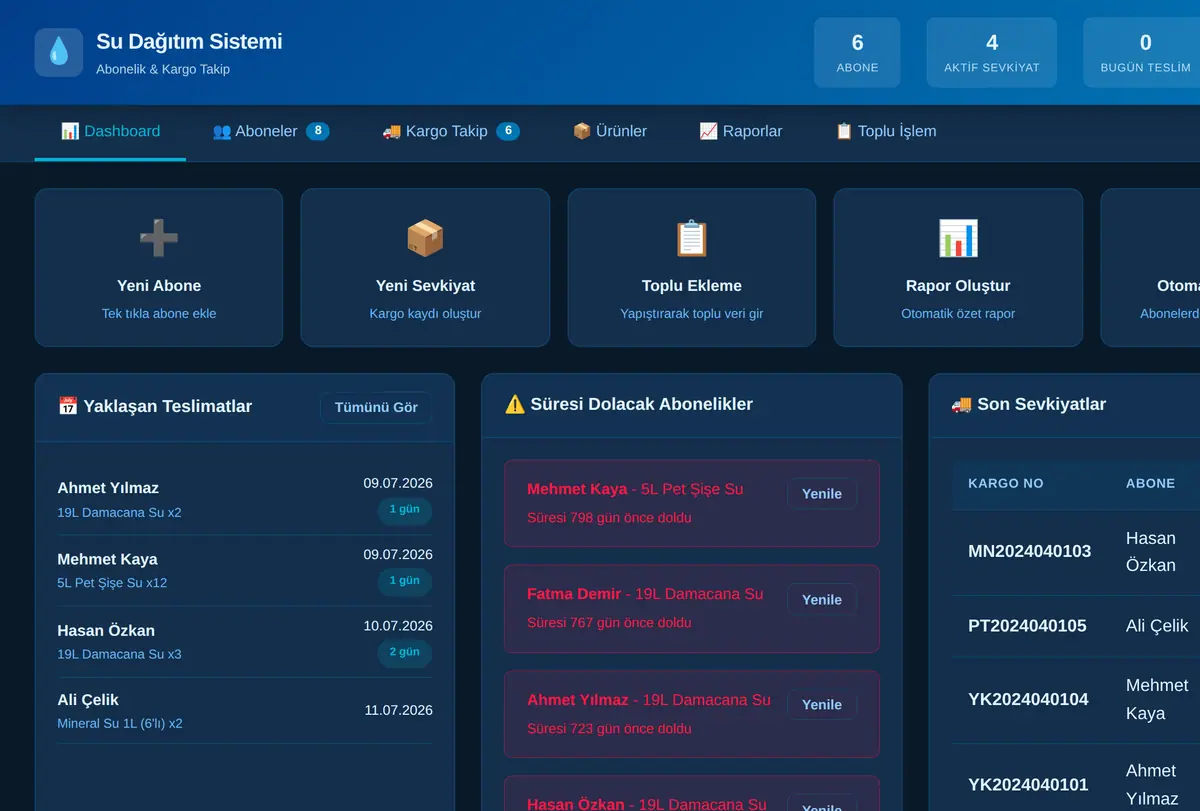The height and width of the screenshot is (811, 1200).
Task: Click the ABONE column header
Action: pyautogui.click(x=1150, y=484)
